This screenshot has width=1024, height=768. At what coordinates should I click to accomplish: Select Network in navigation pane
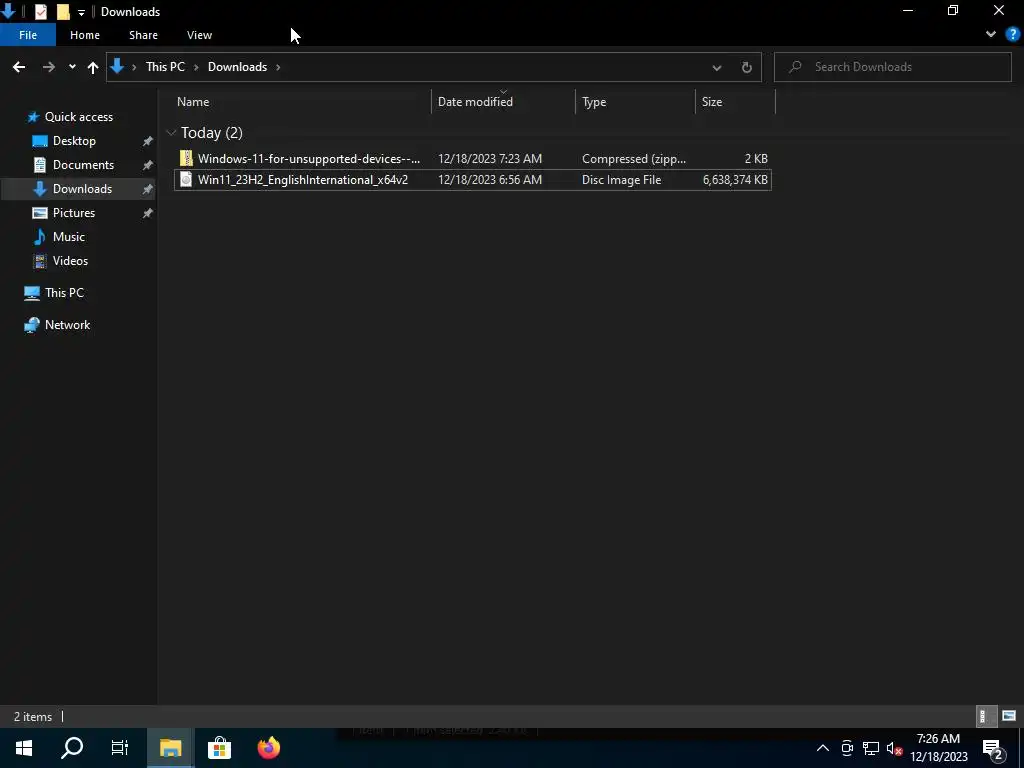(67, 325)
